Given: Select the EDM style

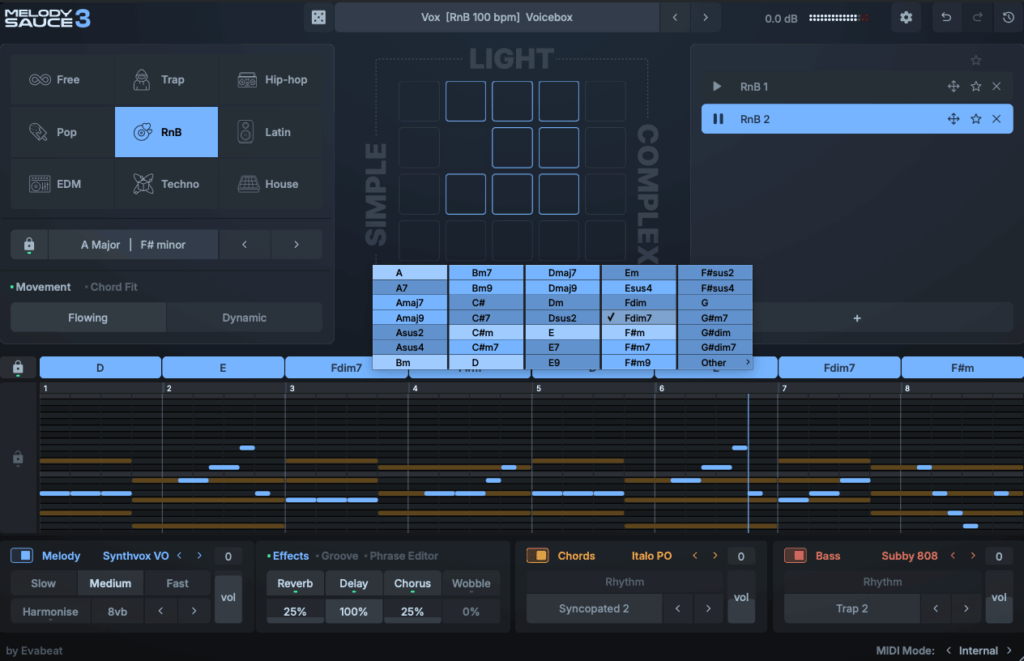Looking at the screenshot, I should pos(62,184).
